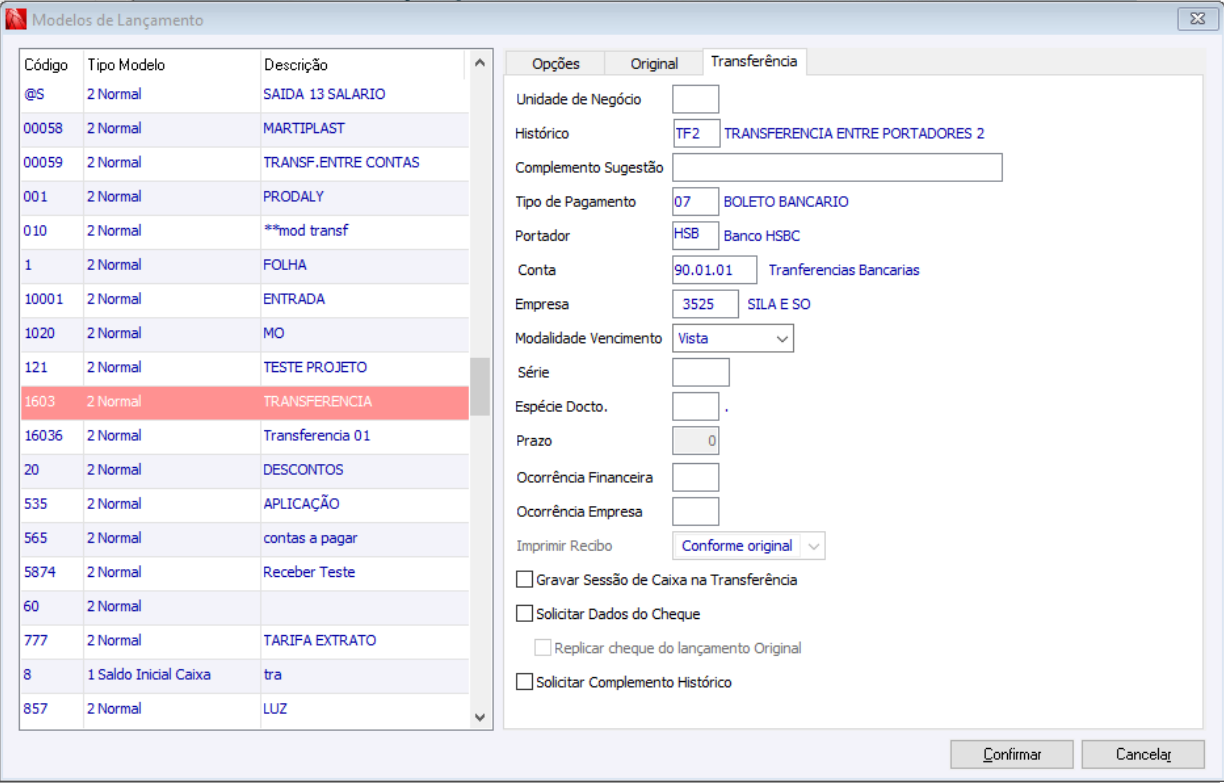The height and width of the screenshot is (783, 1224).
Task: Select the ENTRADA row
Action: point(245,299)
